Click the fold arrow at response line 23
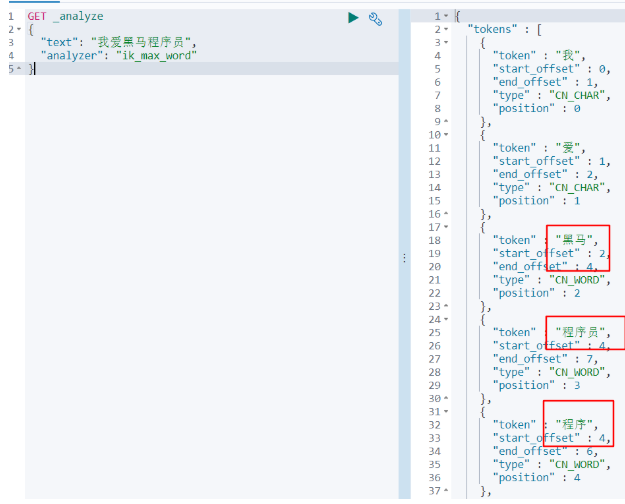The height and width of the screenshot is (504, 625). (x=446, y=306)
